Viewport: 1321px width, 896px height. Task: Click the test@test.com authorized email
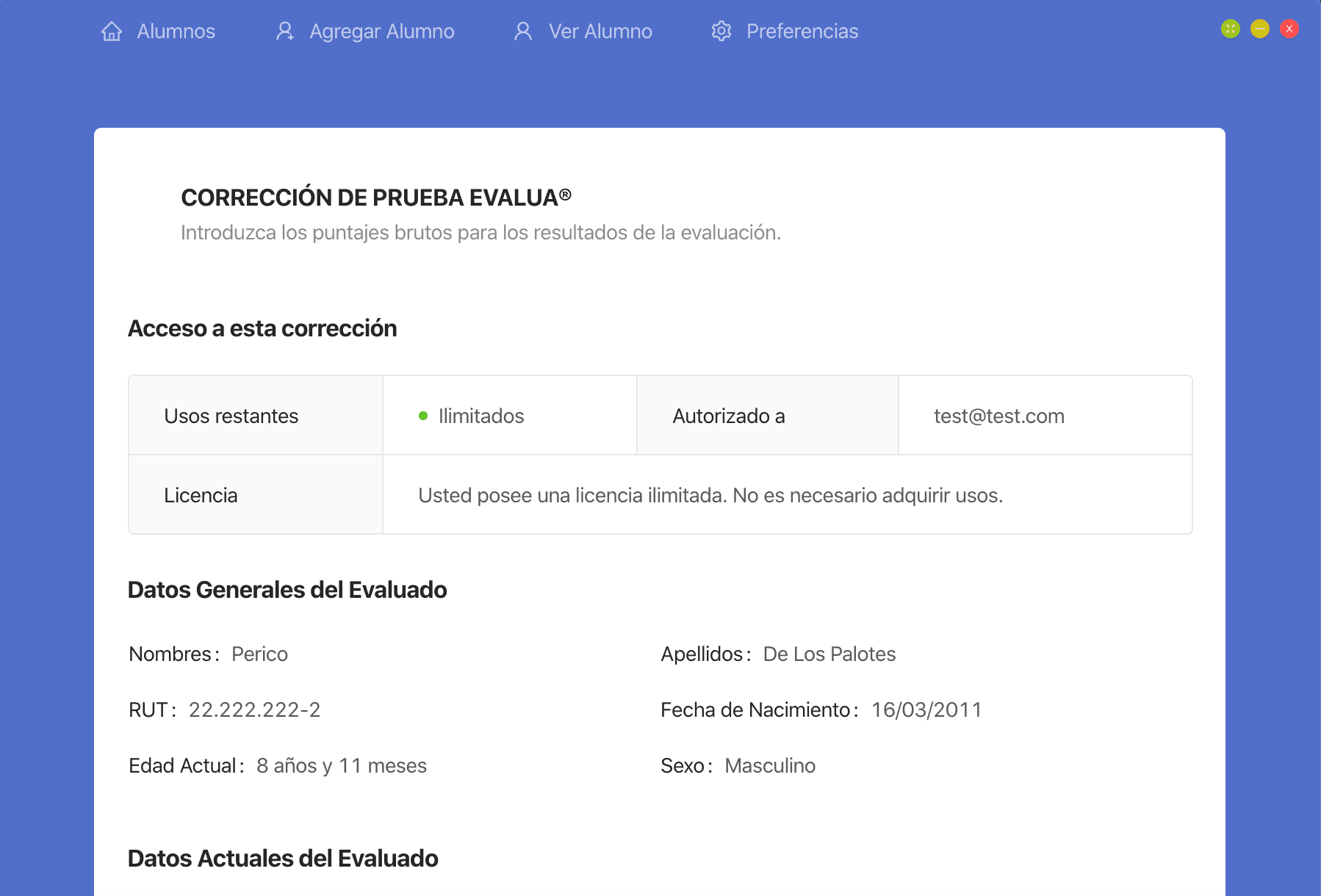point(998,416)
